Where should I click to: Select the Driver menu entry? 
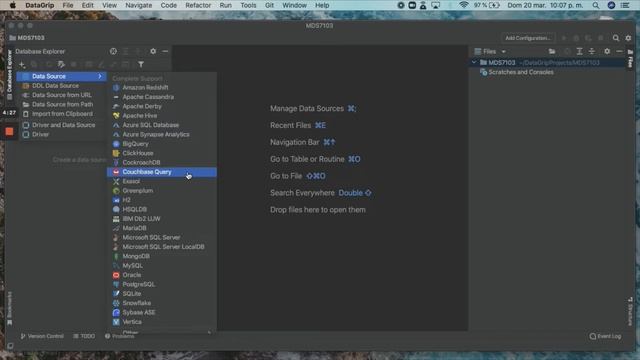[62, 134]
